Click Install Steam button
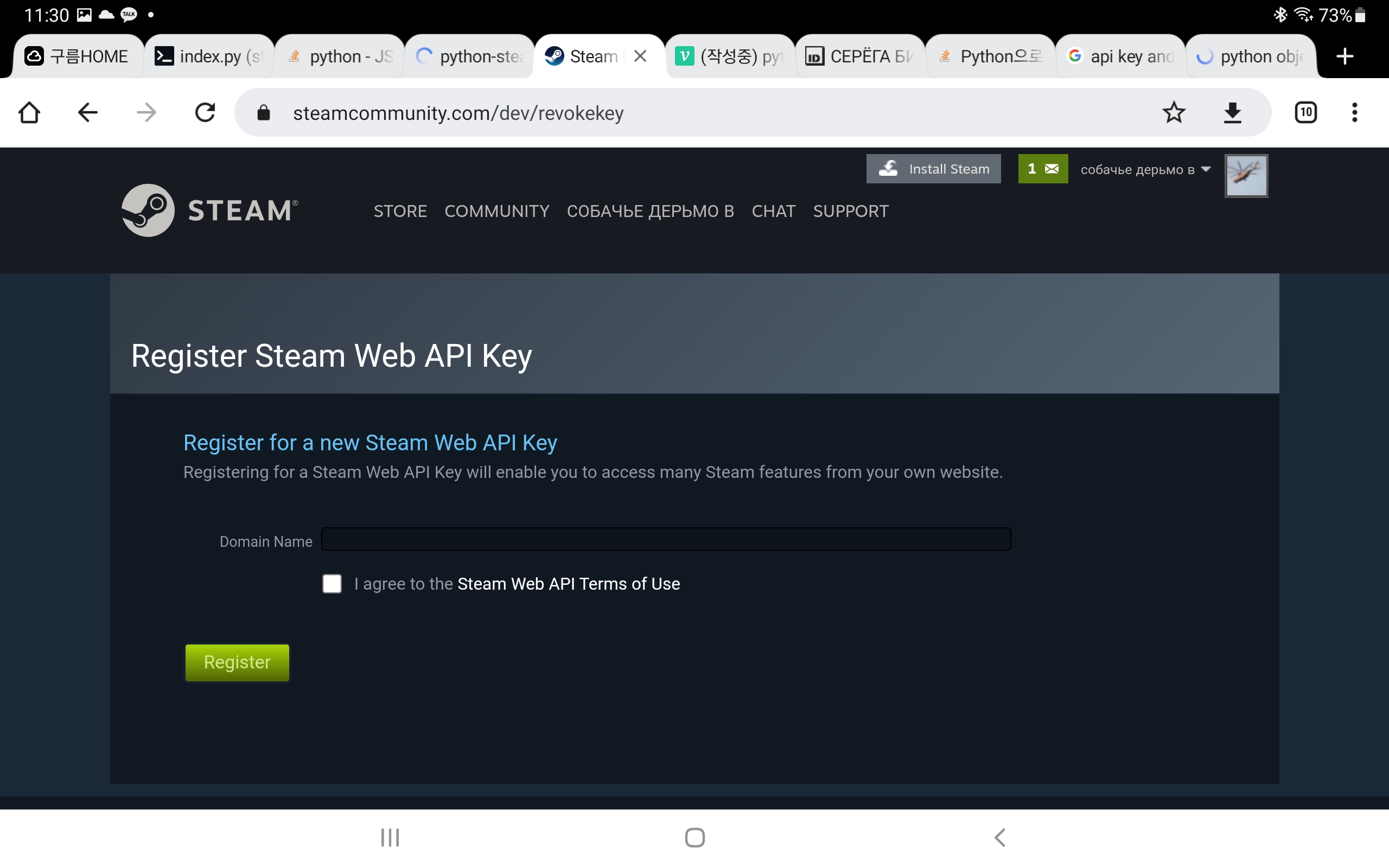 933,169
